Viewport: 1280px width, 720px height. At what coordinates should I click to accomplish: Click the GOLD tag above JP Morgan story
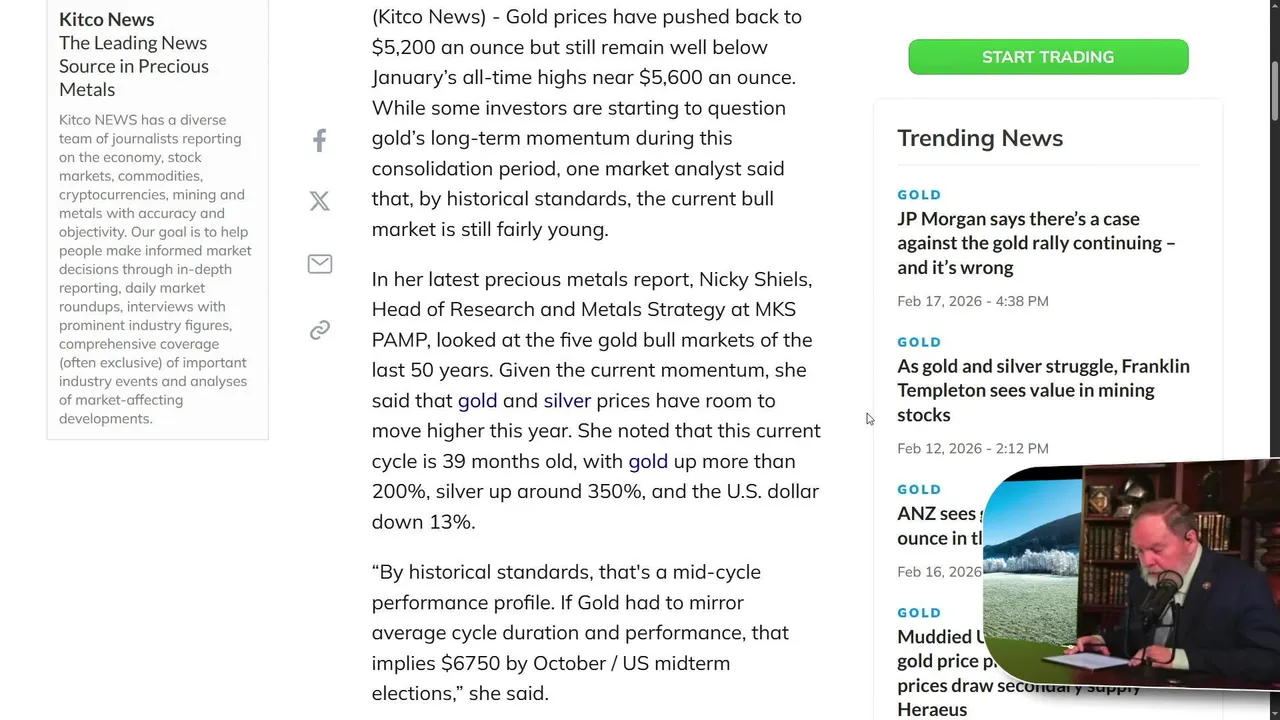919,195
